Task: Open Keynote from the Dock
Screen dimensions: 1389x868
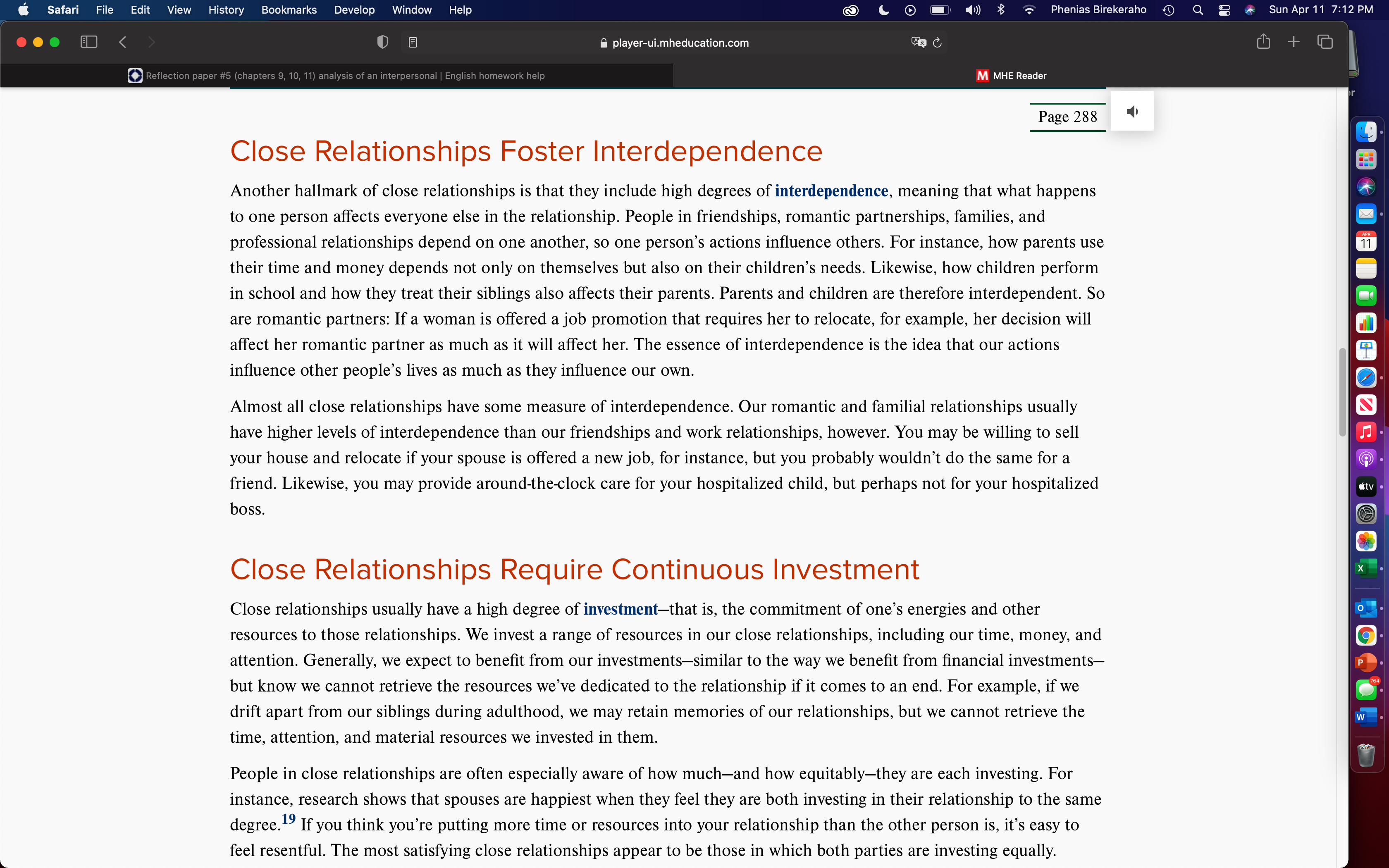Action: tap(1366, 350)
